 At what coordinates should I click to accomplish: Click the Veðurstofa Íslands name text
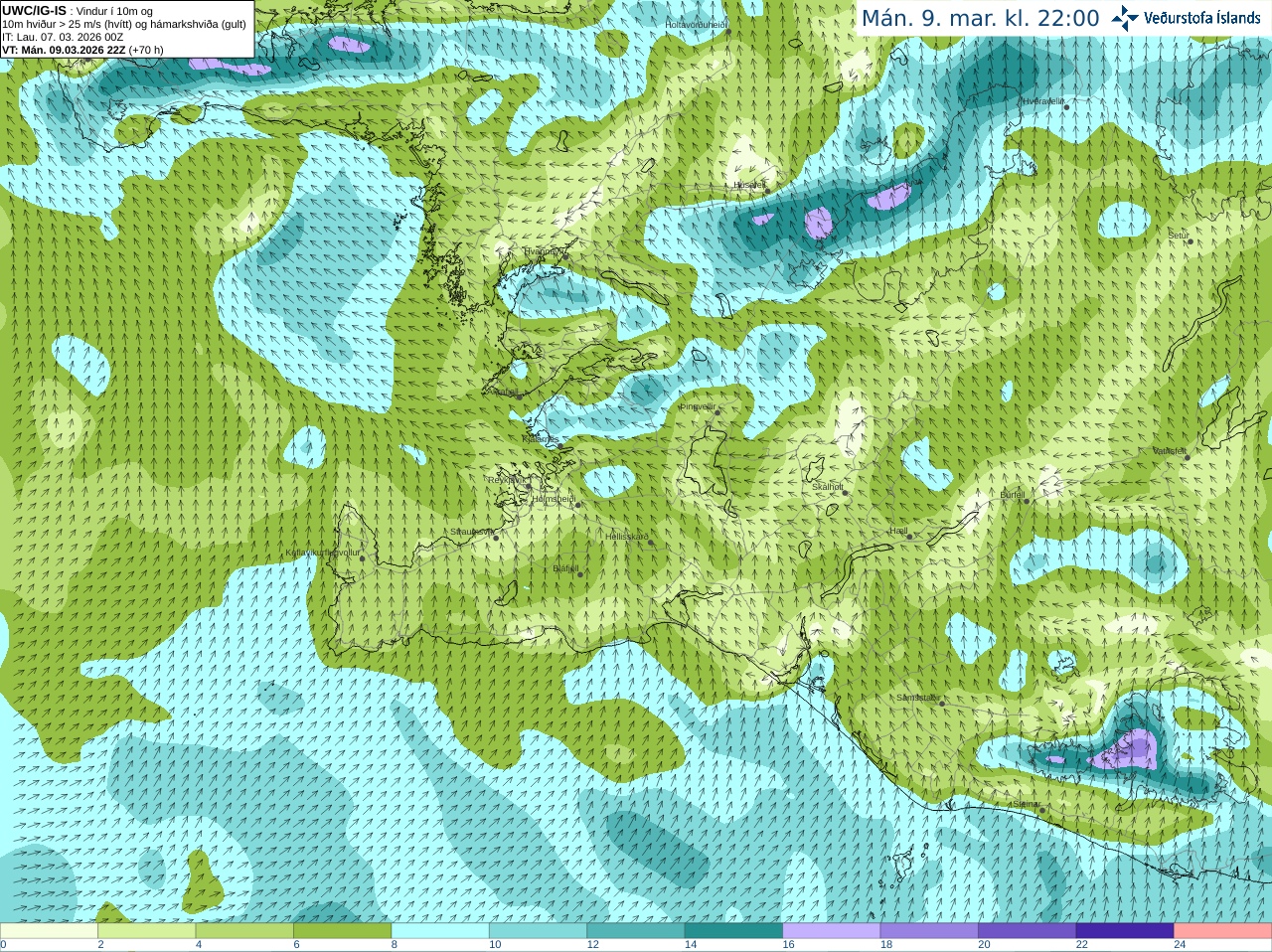pos(1202,18)
